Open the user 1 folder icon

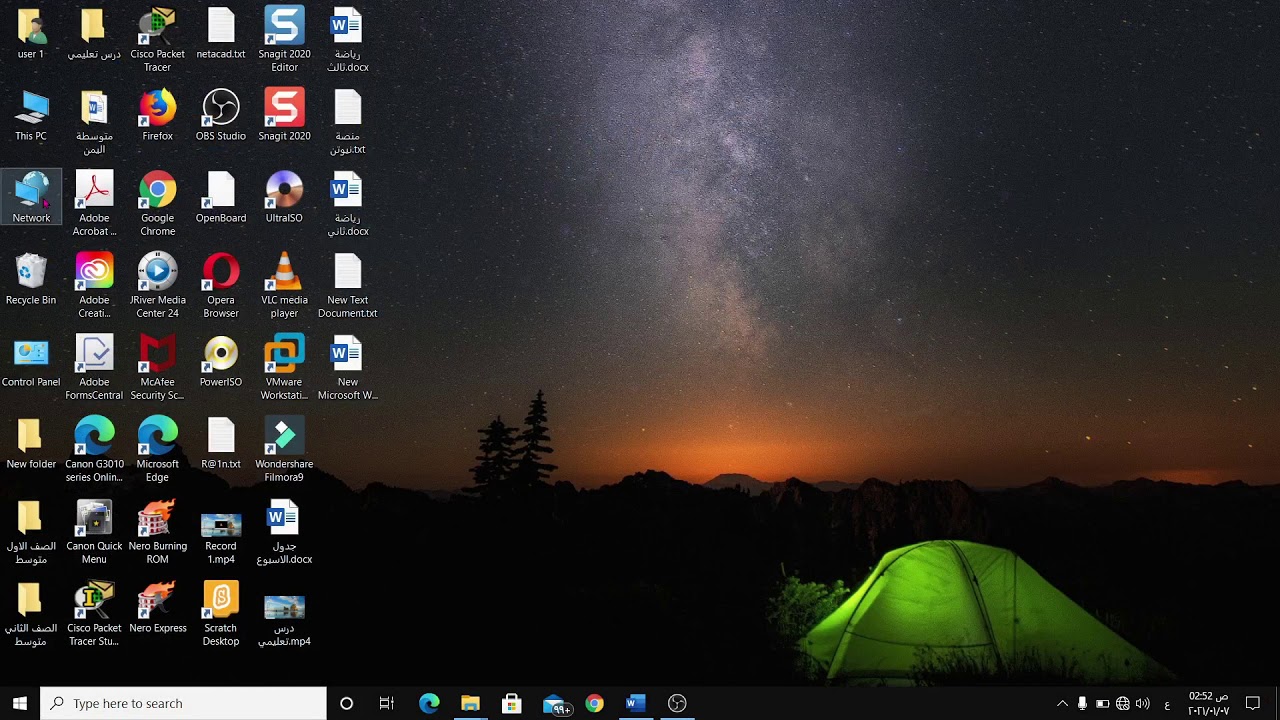[31, 33]
